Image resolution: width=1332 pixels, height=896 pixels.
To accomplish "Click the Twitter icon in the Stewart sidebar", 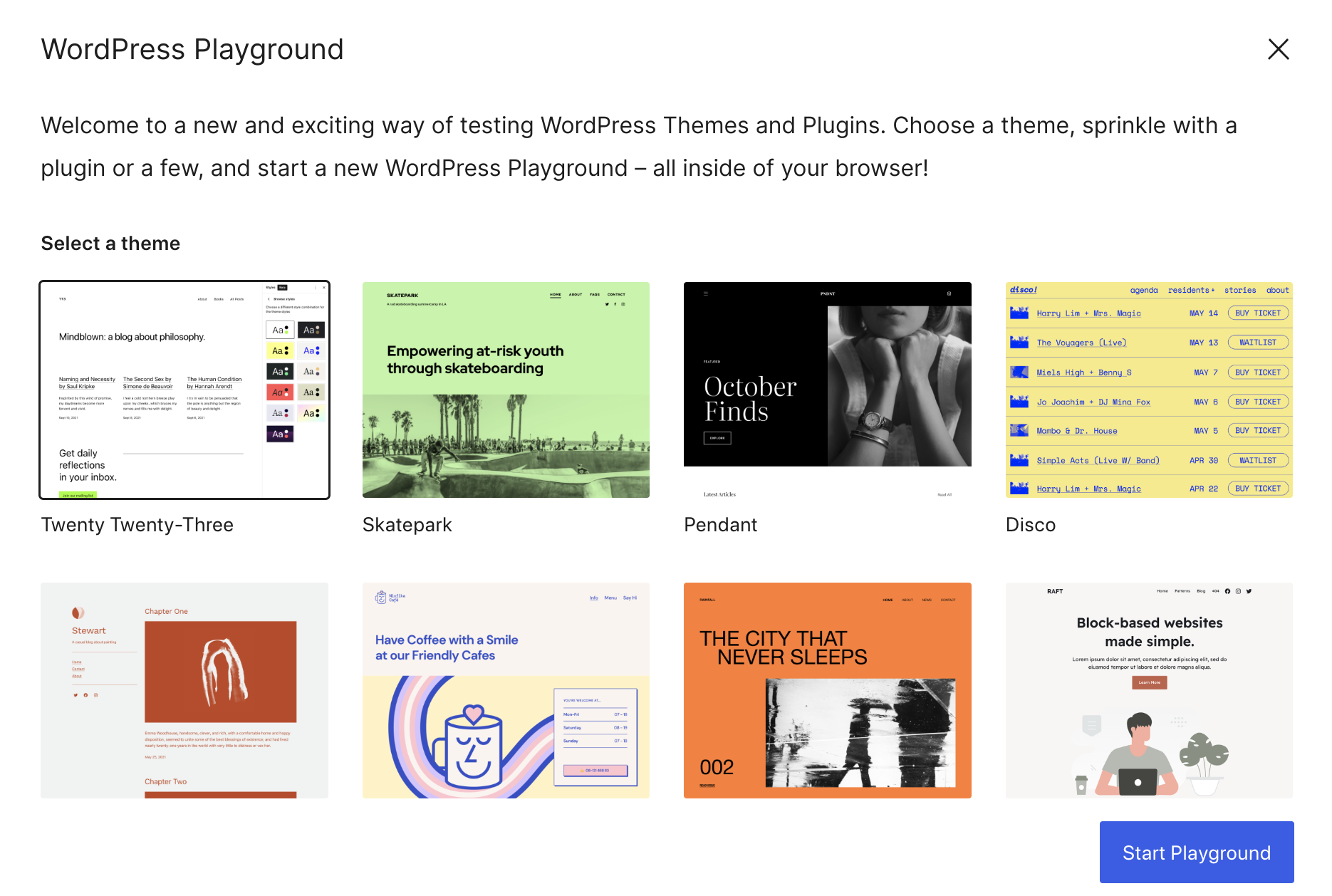I will point(76,695).
